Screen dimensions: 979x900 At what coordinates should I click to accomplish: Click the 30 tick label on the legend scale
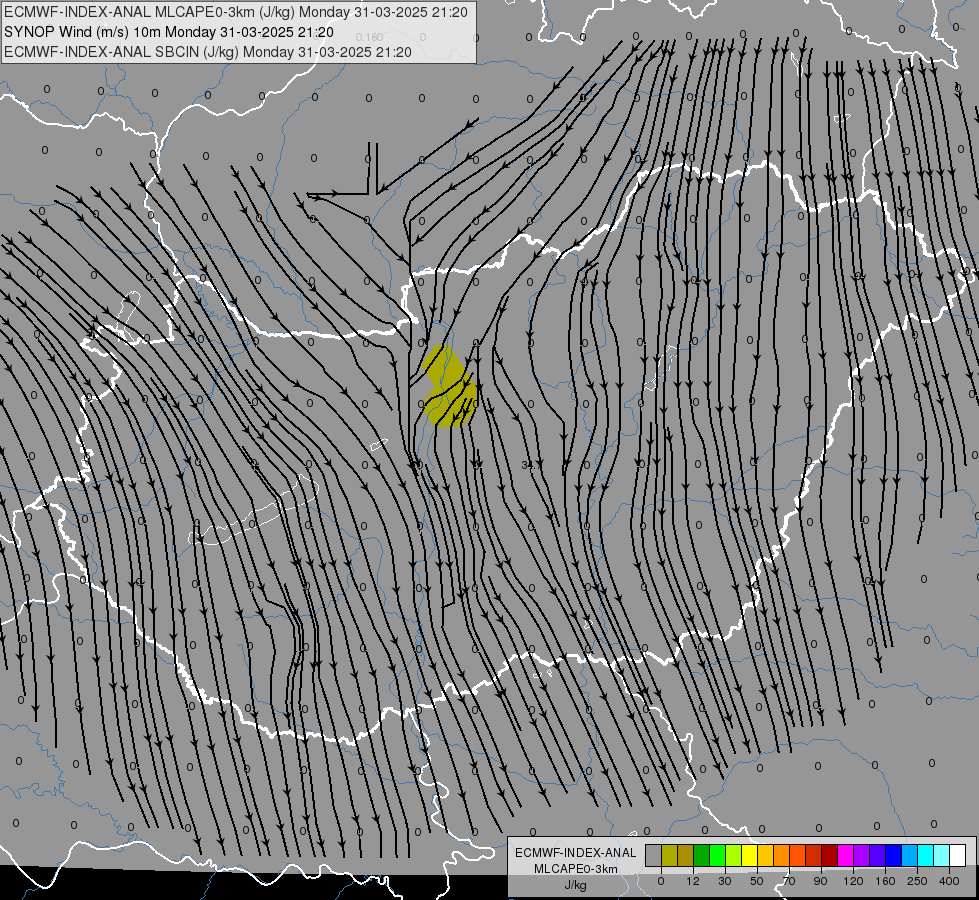click(725, 881)
